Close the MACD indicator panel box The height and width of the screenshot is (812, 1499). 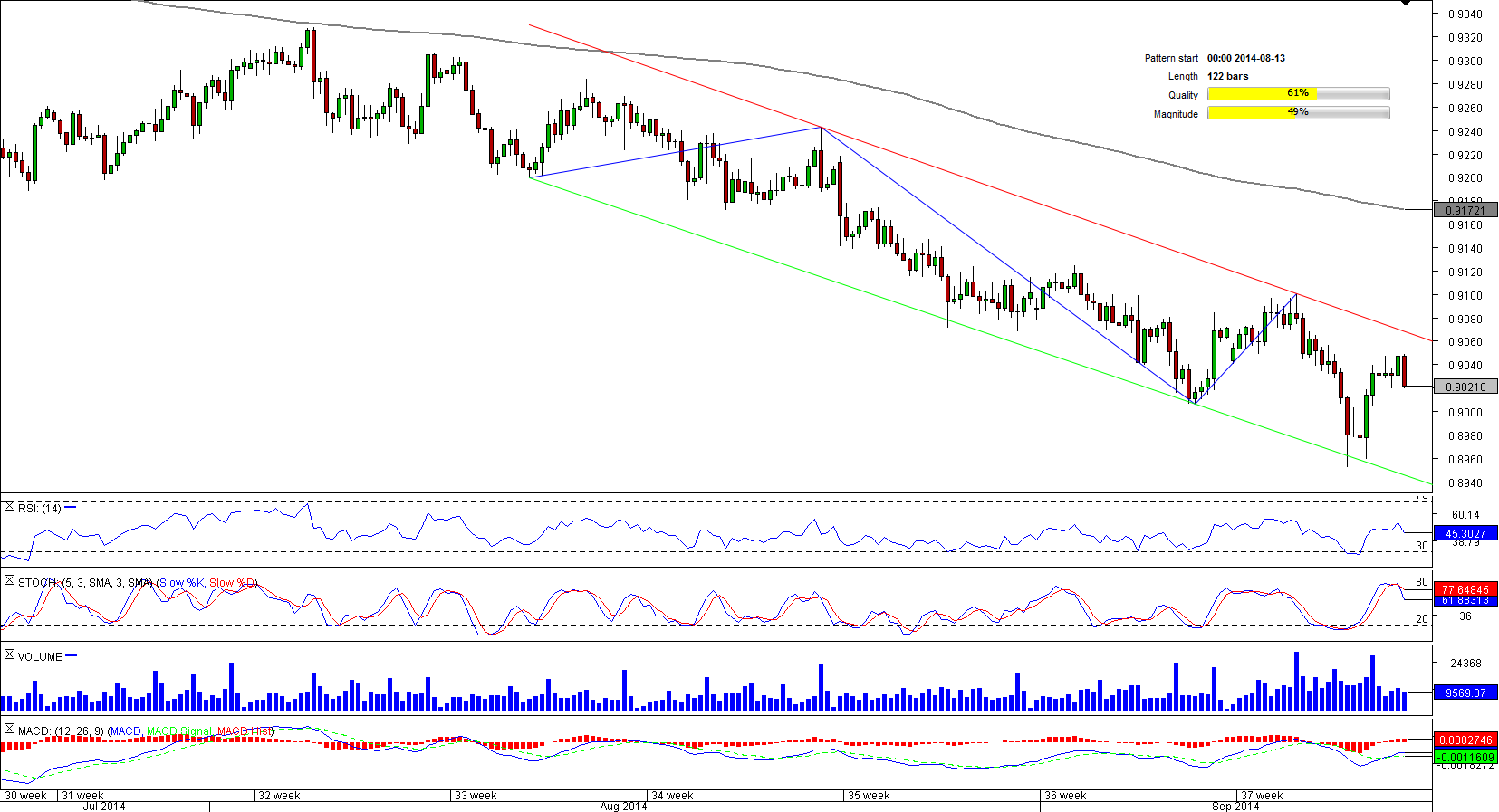pyautogui.click(x=9, y=730)
